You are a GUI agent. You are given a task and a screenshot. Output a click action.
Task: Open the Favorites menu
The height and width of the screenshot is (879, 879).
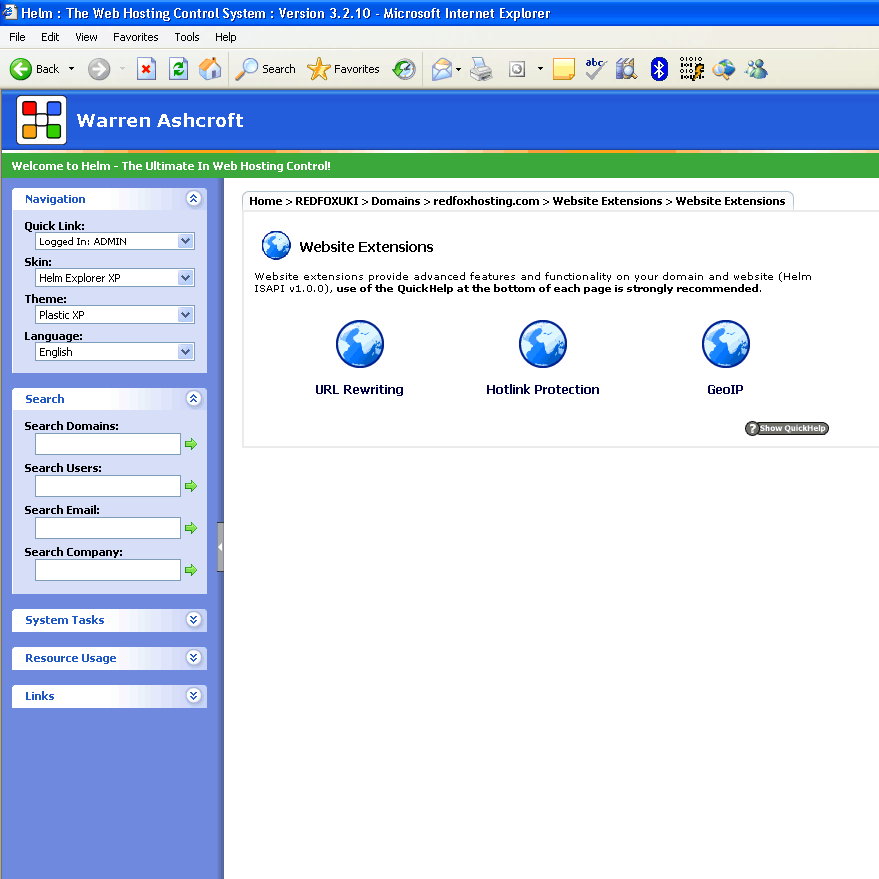[136, 37]
